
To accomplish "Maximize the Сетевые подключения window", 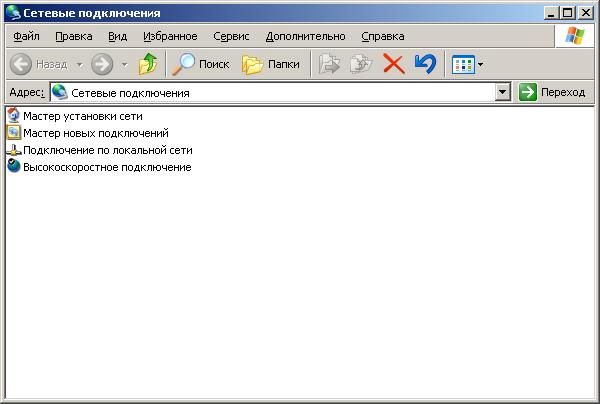I will (x=568, y=13).
